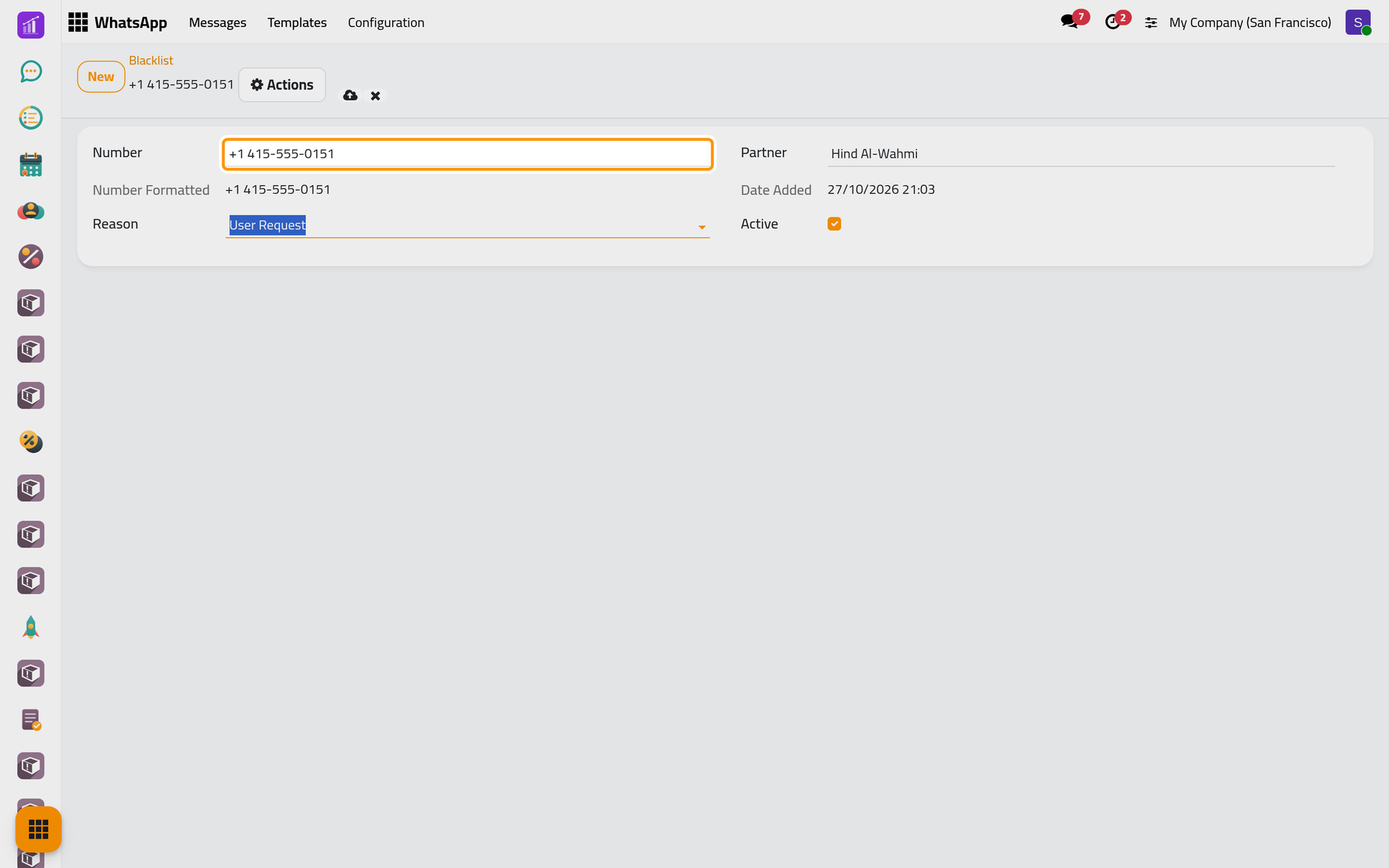Click the Number Formatted value +1 415-555-0151
Screen dimensions: 1389x868
[278, 190]
